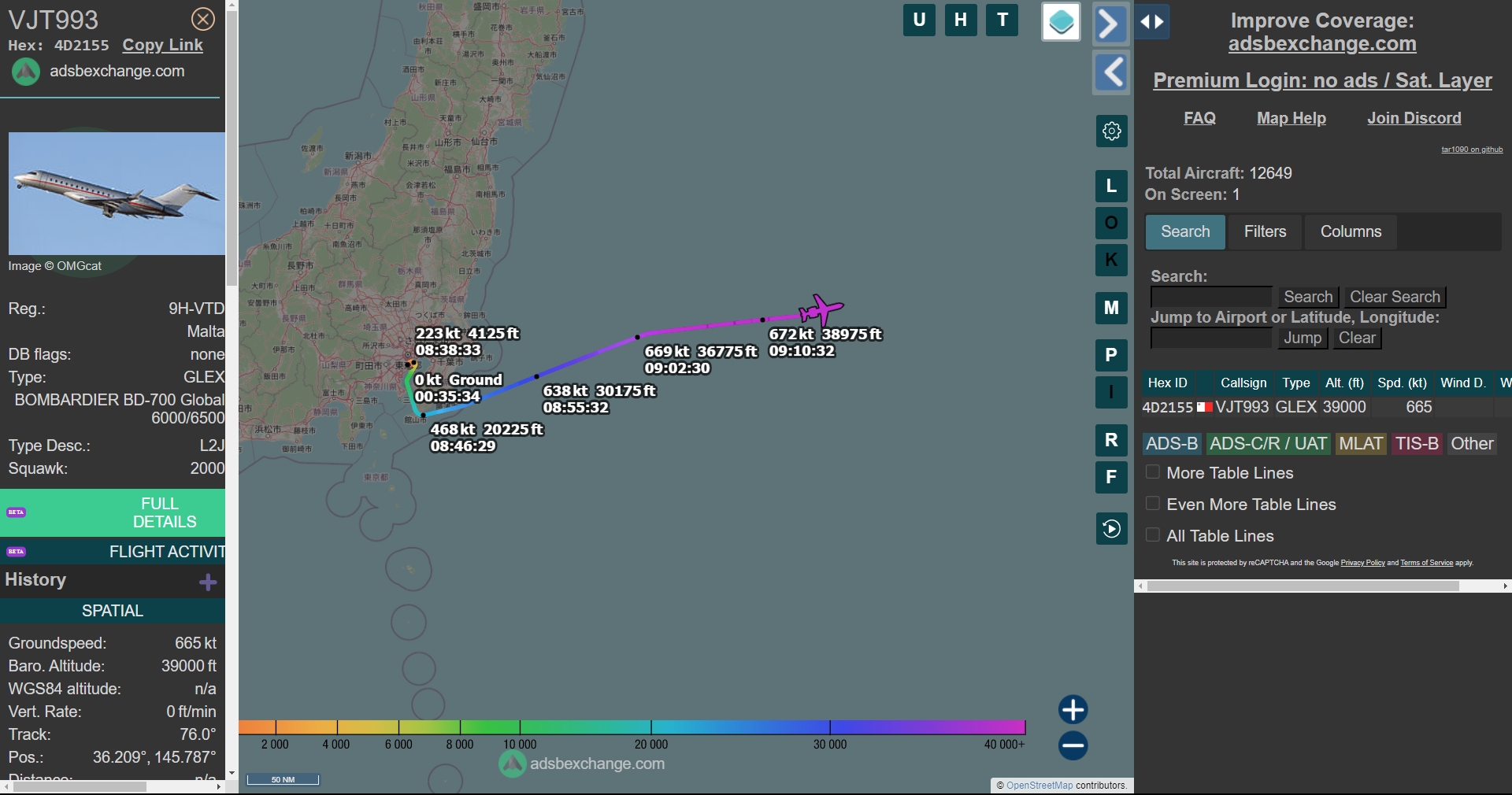Sort table by Hex ID column
This screenshot has height=795, width=1512.
(x=1167, y=383)
